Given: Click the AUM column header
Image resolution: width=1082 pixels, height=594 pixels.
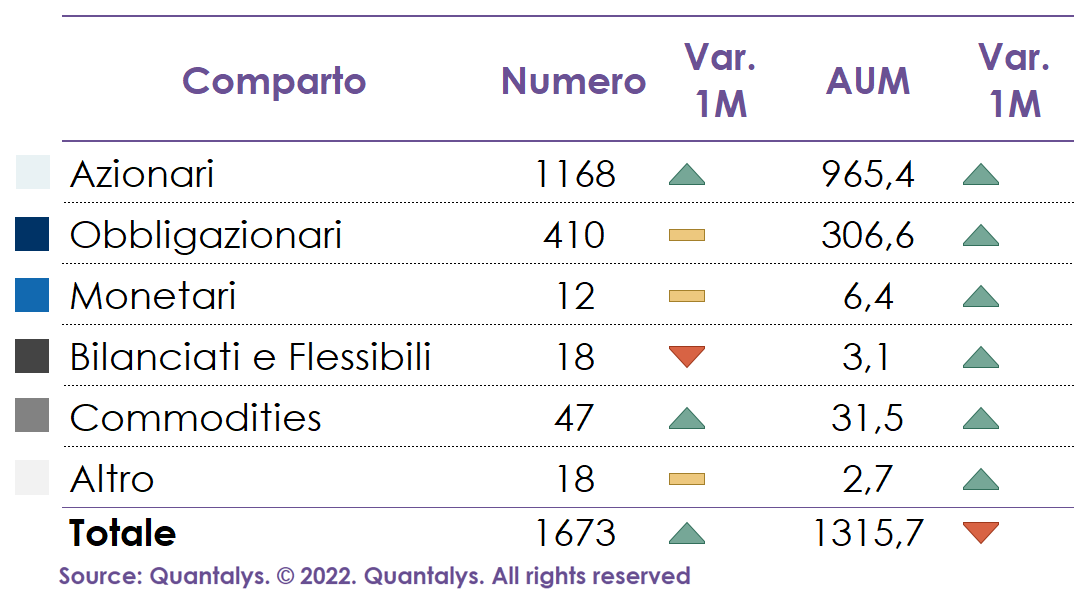Looking at the screenshot, I should pos(868,81).
